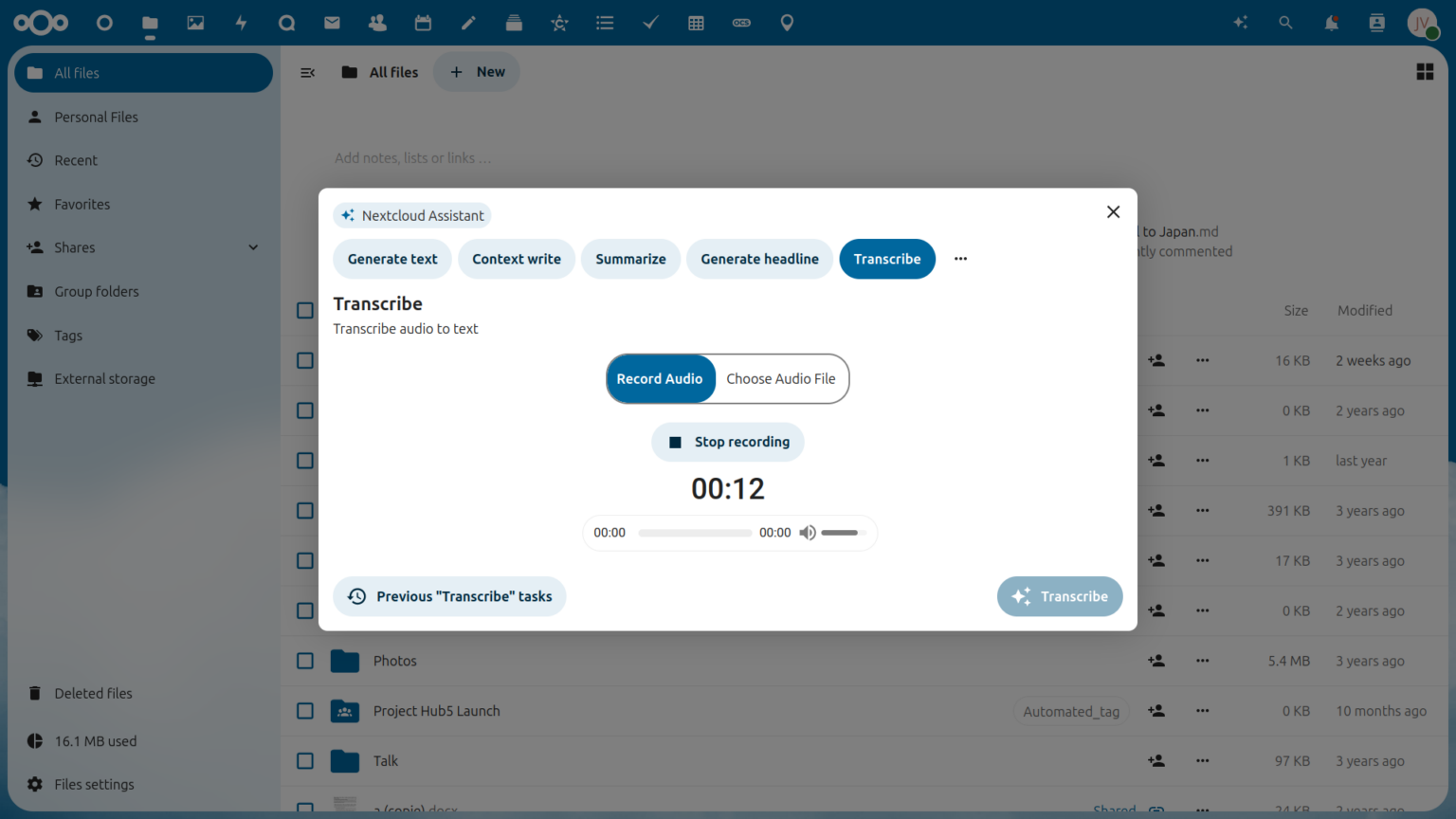Open more Assistant task types with the ellipsis

point(960,258)
